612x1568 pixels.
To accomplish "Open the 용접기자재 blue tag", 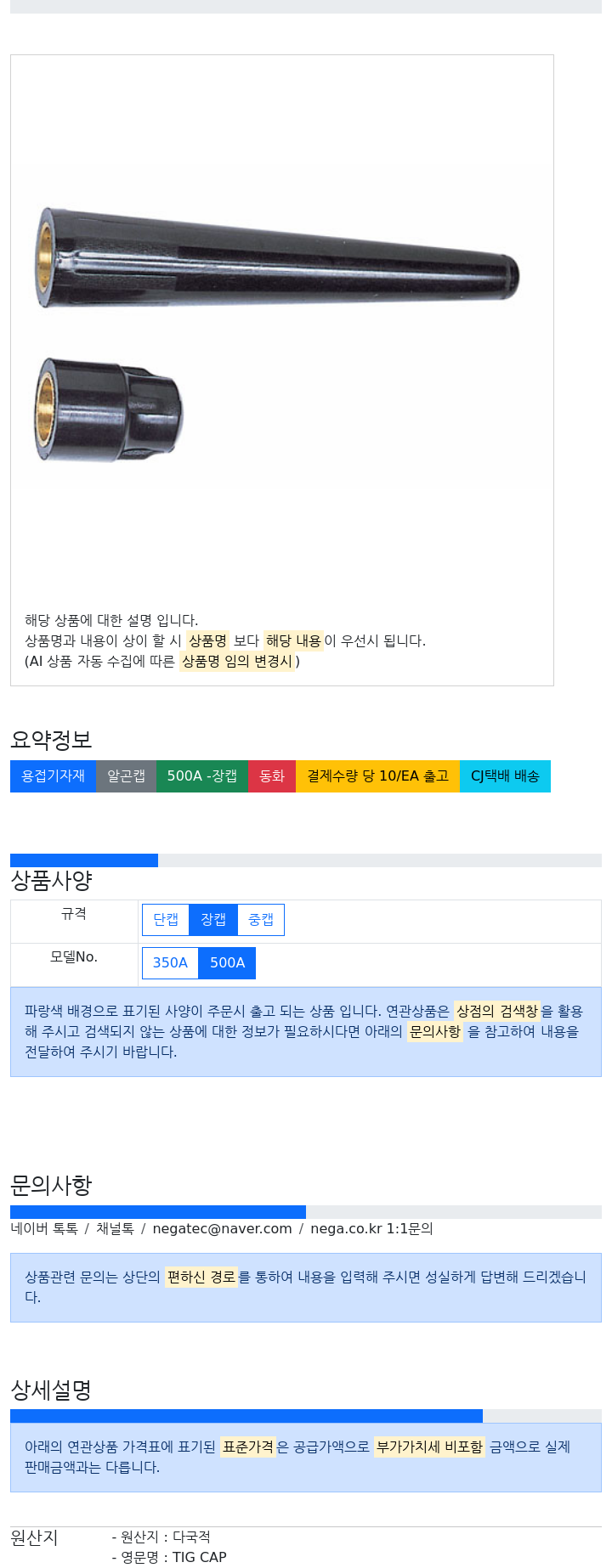I will coord(53,776).
